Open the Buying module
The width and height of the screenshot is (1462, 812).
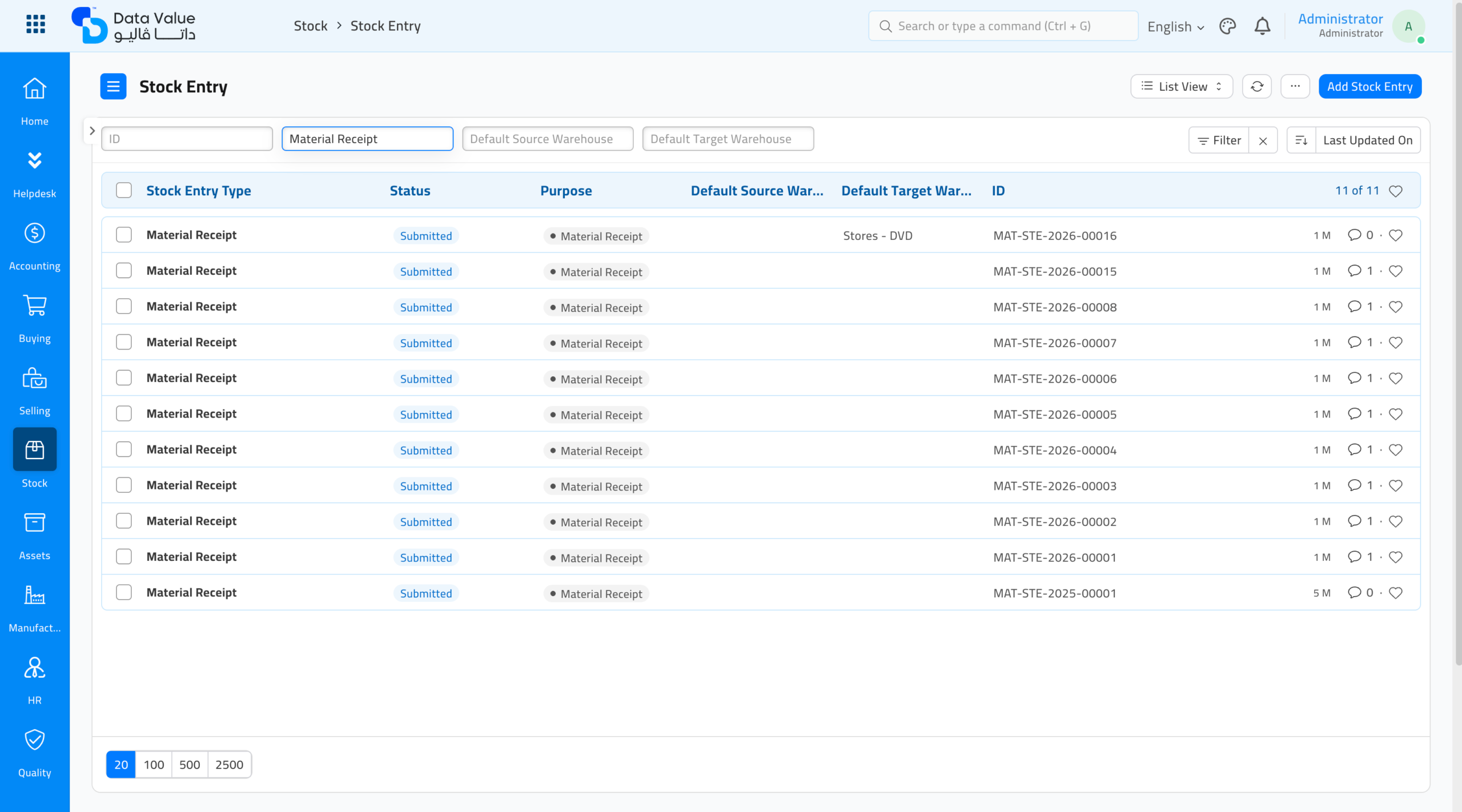click(35, 319)
